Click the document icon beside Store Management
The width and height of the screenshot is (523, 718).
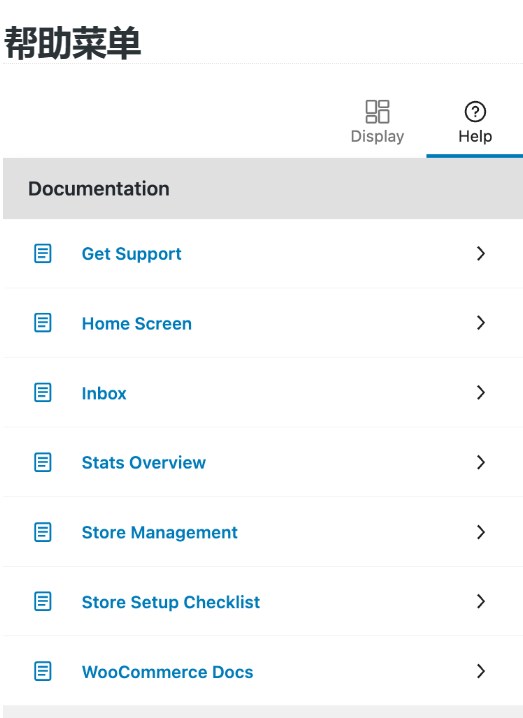(43, 532)
